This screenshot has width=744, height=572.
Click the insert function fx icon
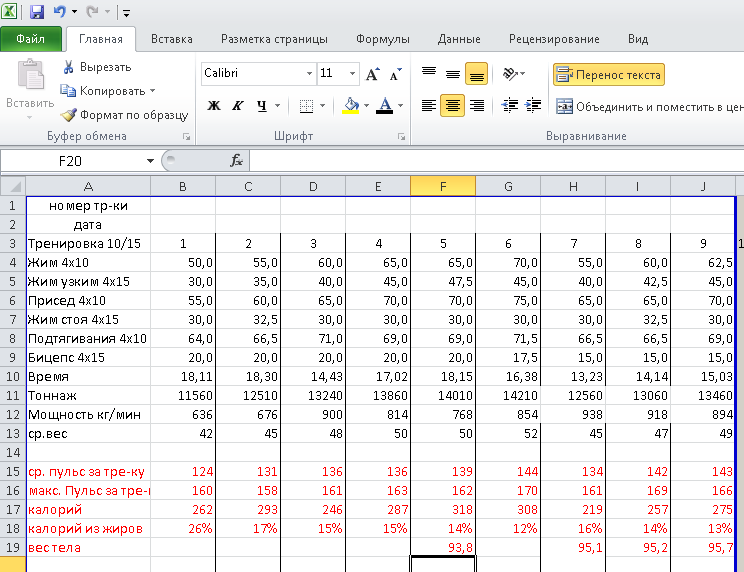tap(237, 160)
